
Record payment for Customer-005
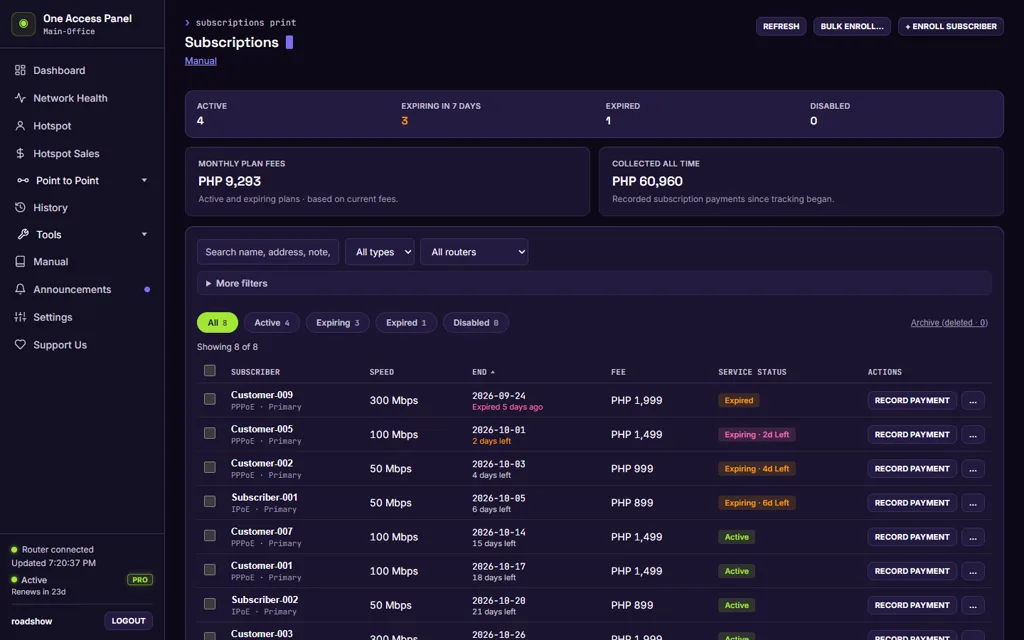[912, 434]
